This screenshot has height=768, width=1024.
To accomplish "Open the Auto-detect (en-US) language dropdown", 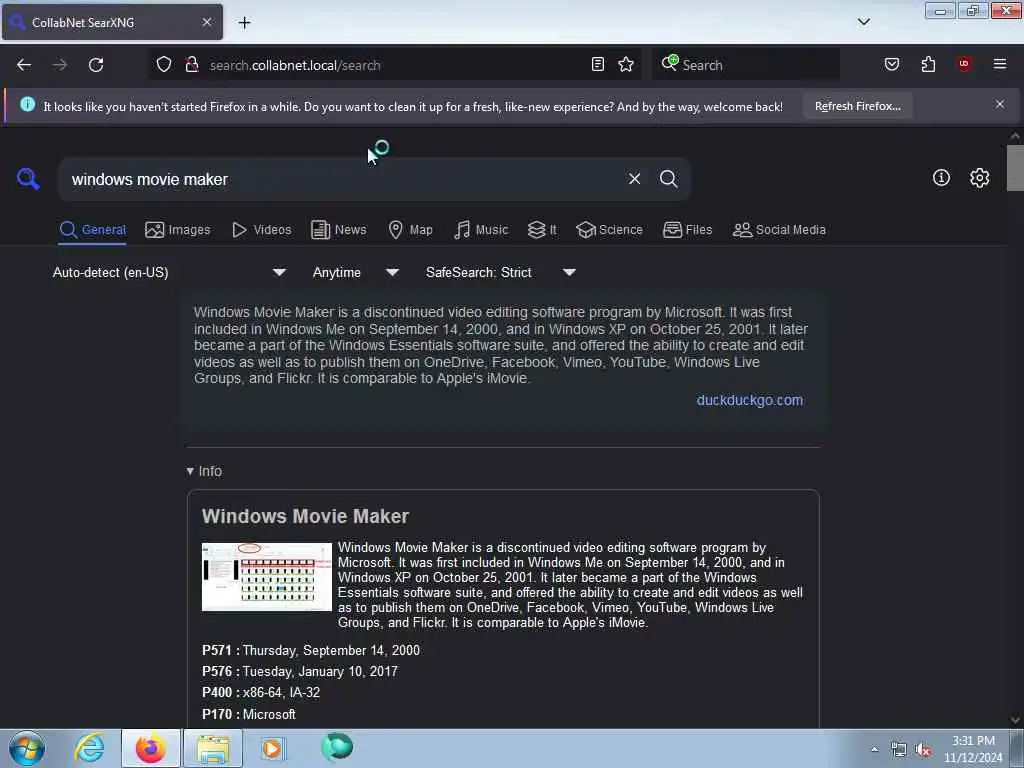I will coord(169,272).
